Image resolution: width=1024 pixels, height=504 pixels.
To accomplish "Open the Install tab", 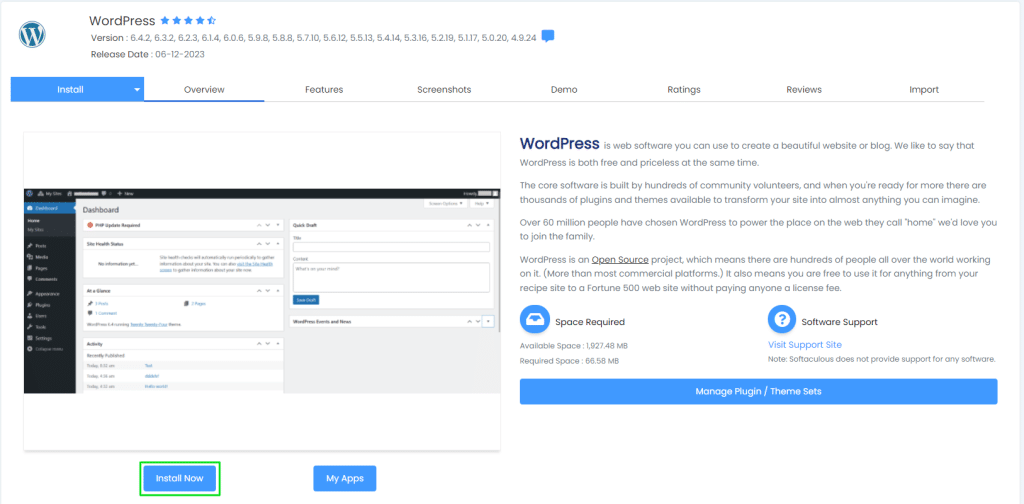I will coord(70,89).
